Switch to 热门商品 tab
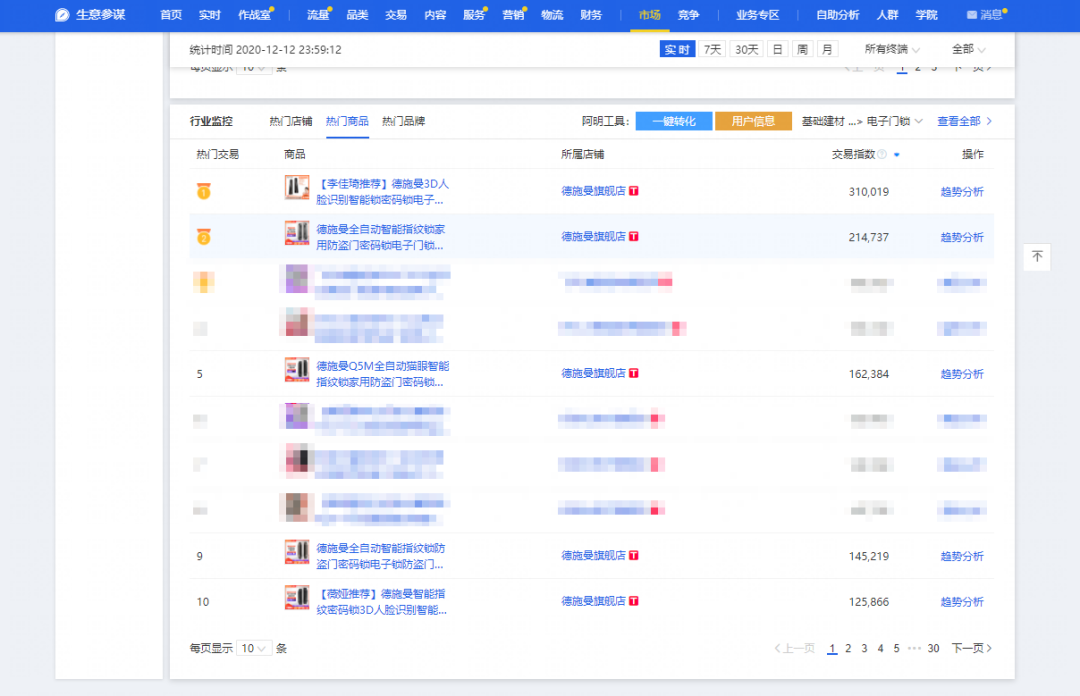The image size is (1080, 696). (x=347, y=121)
